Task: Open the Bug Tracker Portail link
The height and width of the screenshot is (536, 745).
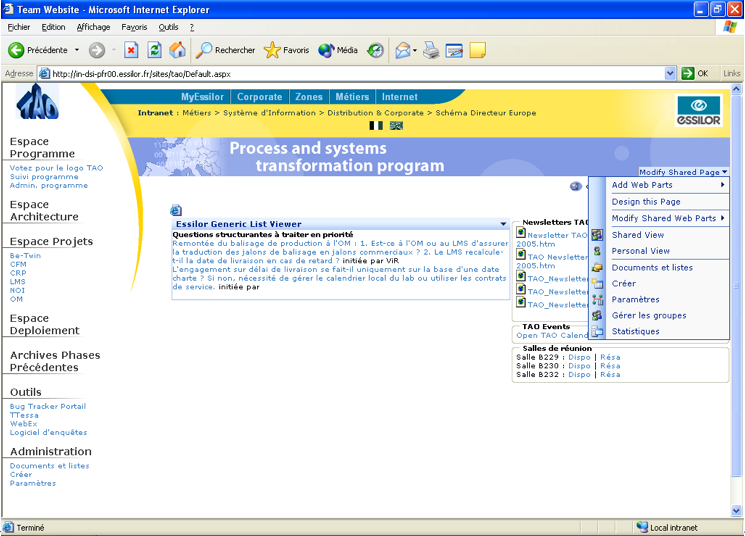Action: pyautogui.click(x=48, y=406)
